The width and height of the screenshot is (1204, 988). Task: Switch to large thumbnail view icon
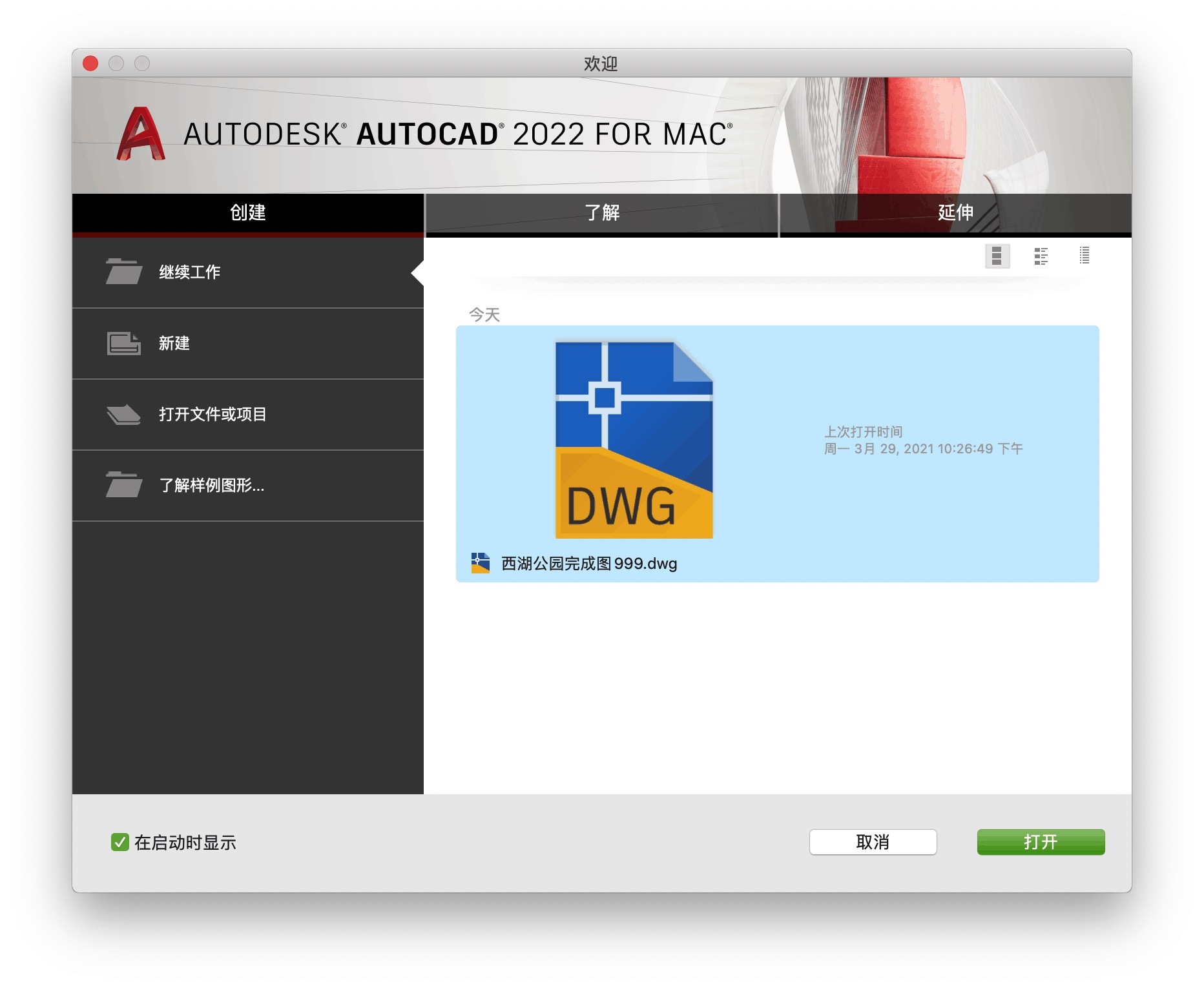click(997, 256)
